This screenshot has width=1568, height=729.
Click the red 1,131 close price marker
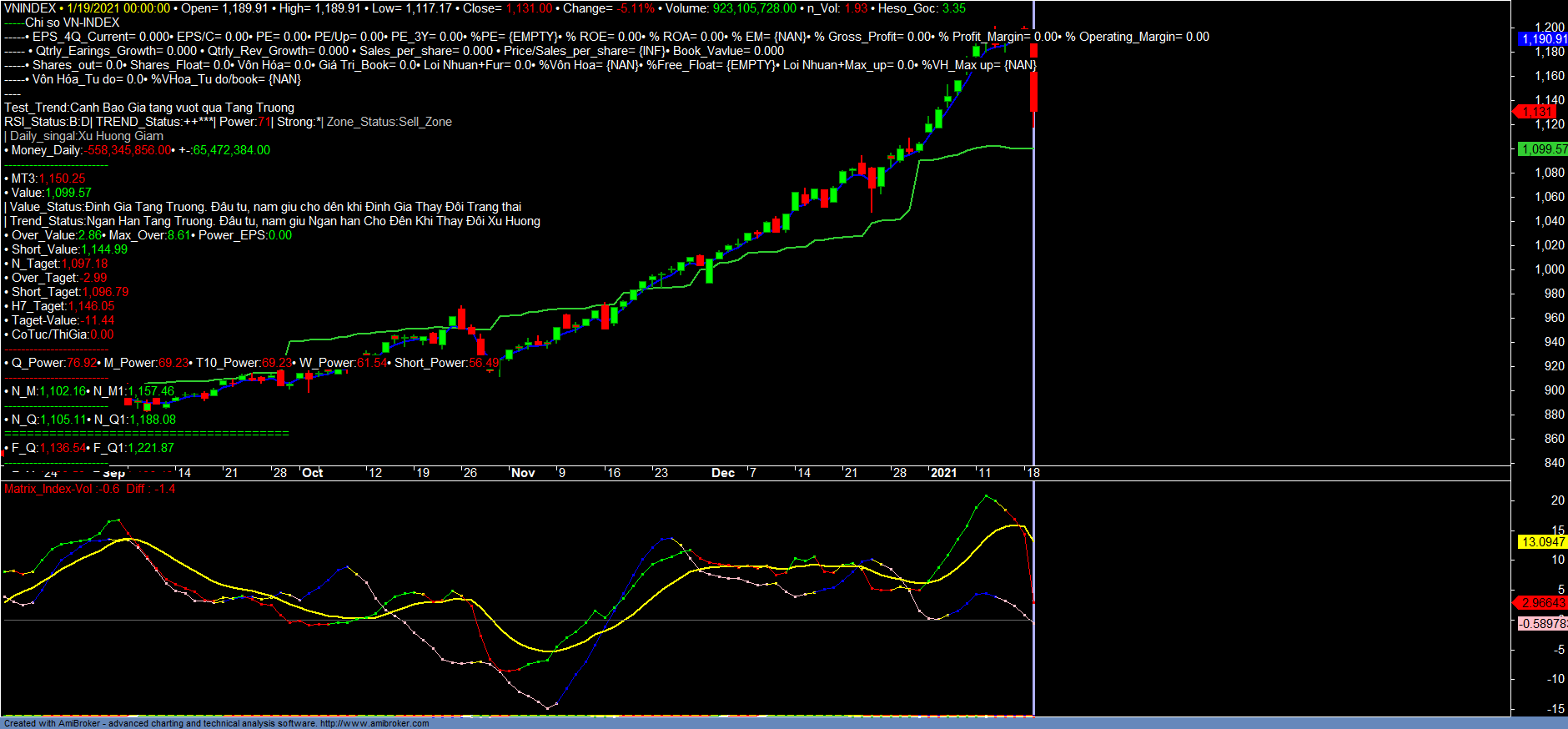tap(1535, 112)
